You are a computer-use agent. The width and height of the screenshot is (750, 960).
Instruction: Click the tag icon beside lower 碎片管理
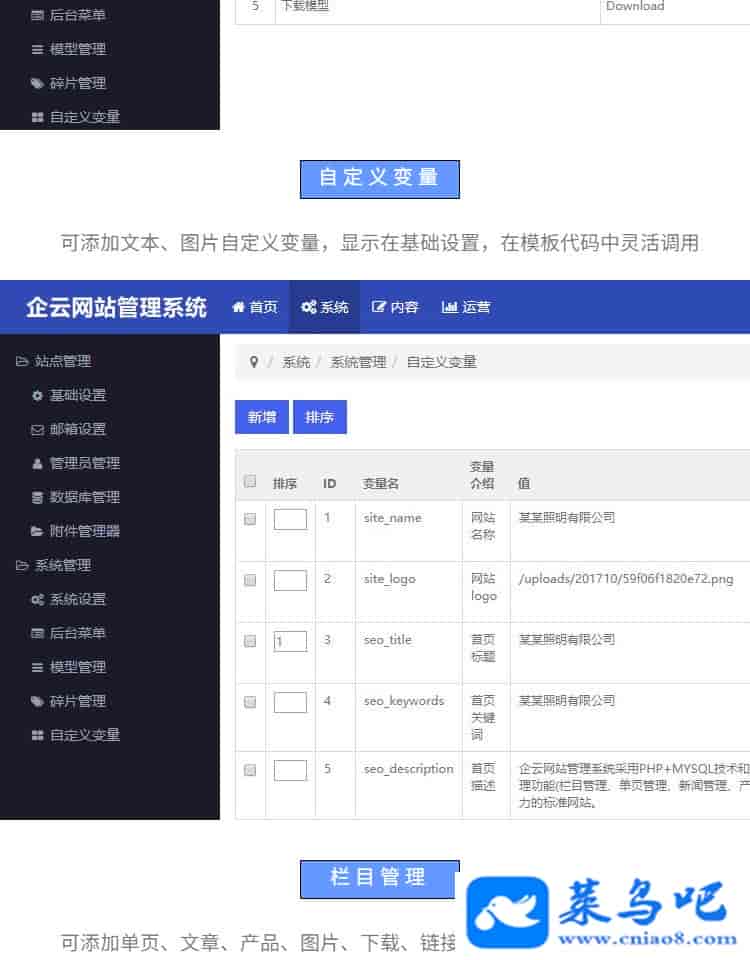point(38,702)
